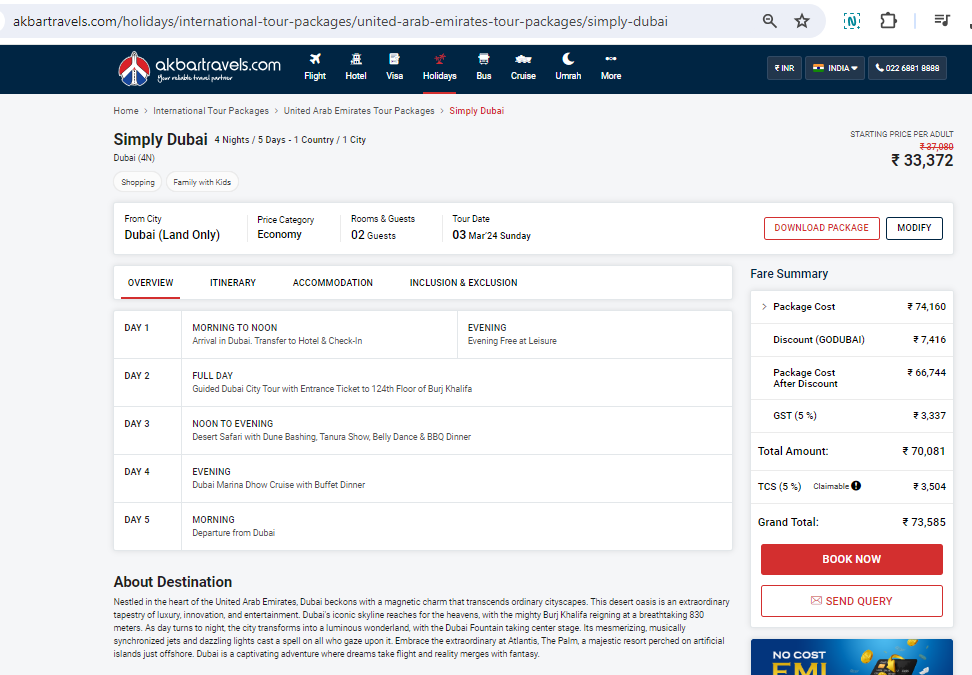972x675 pixels.
Task: Open International Tour Packages breadcrumb
Action: (x=211, y=111)
